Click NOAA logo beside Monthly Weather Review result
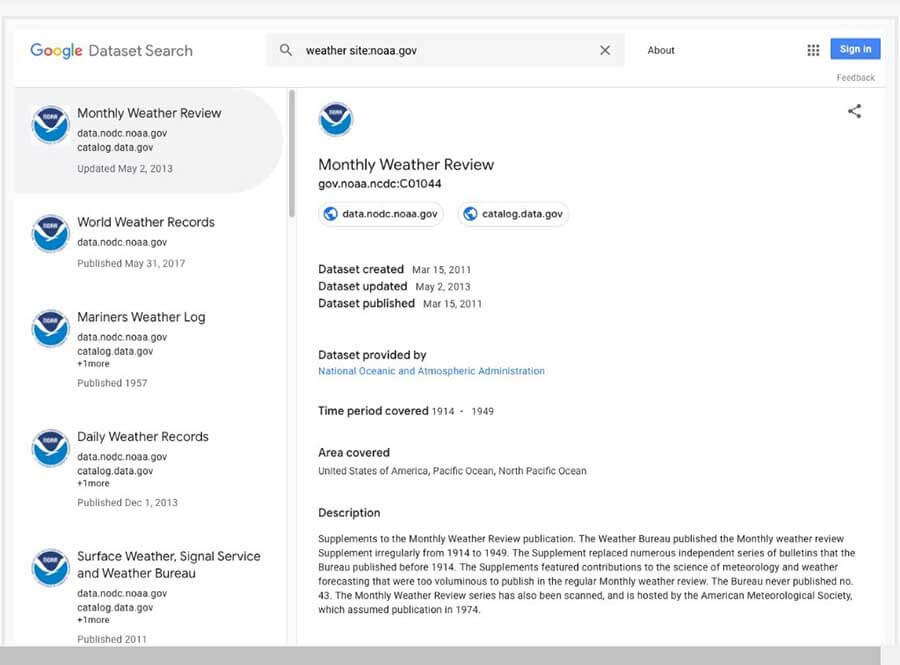Screen dimensions: 900x665 (x=51, y=124)
